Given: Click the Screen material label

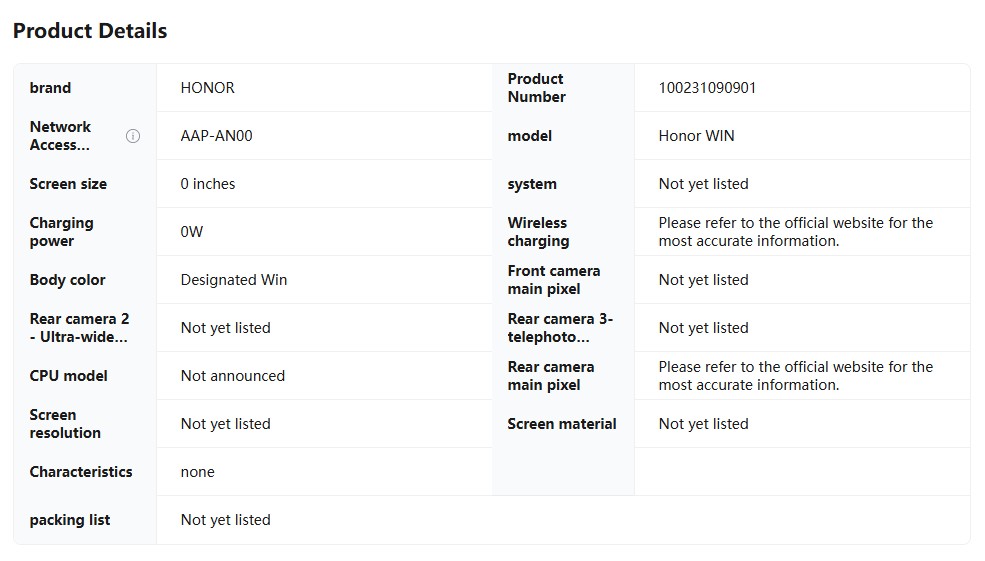Looking at the screenshot, I should [x=562, y=424].
